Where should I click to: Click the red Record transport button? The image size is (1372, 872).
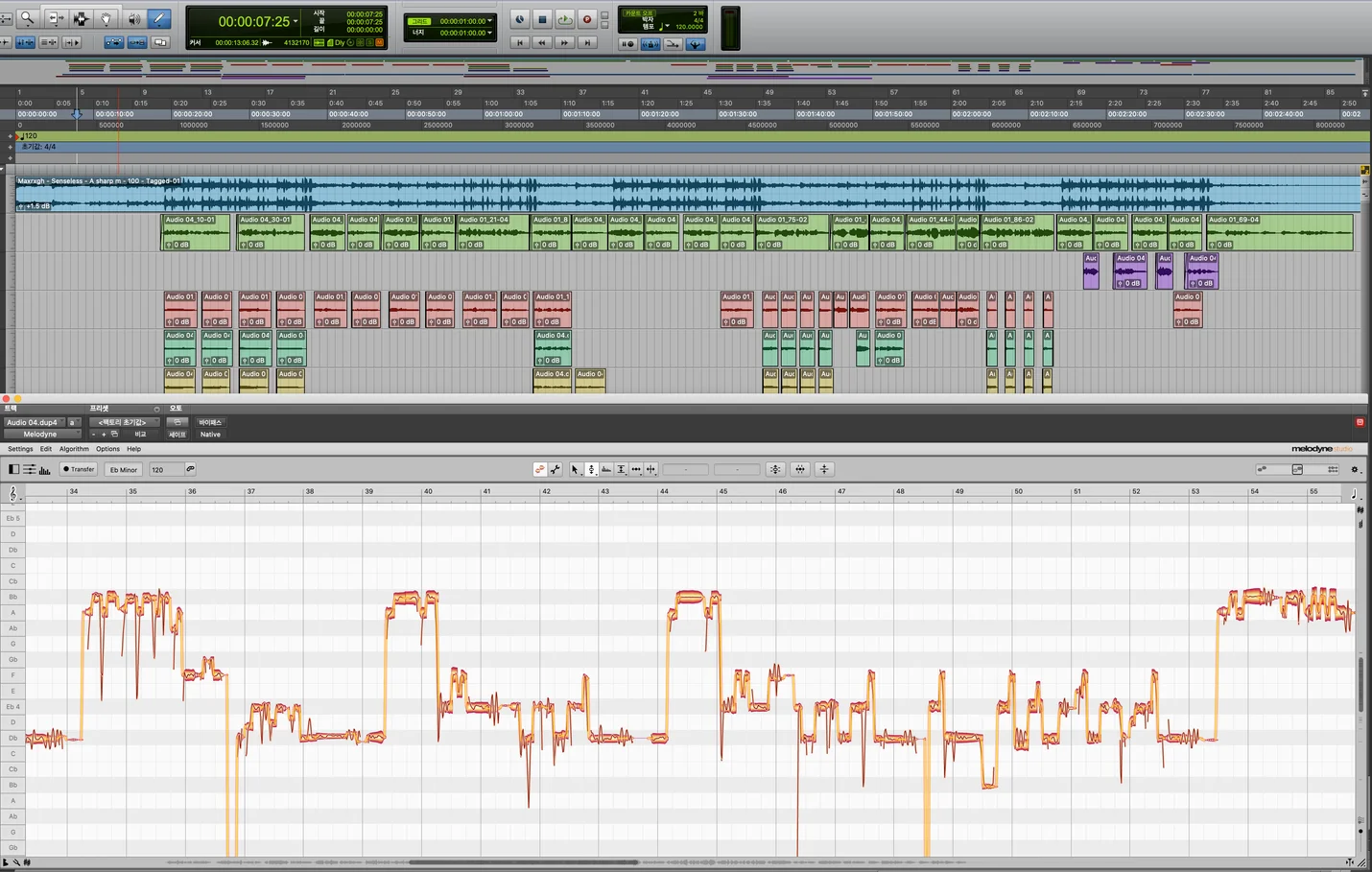point(587,19)
